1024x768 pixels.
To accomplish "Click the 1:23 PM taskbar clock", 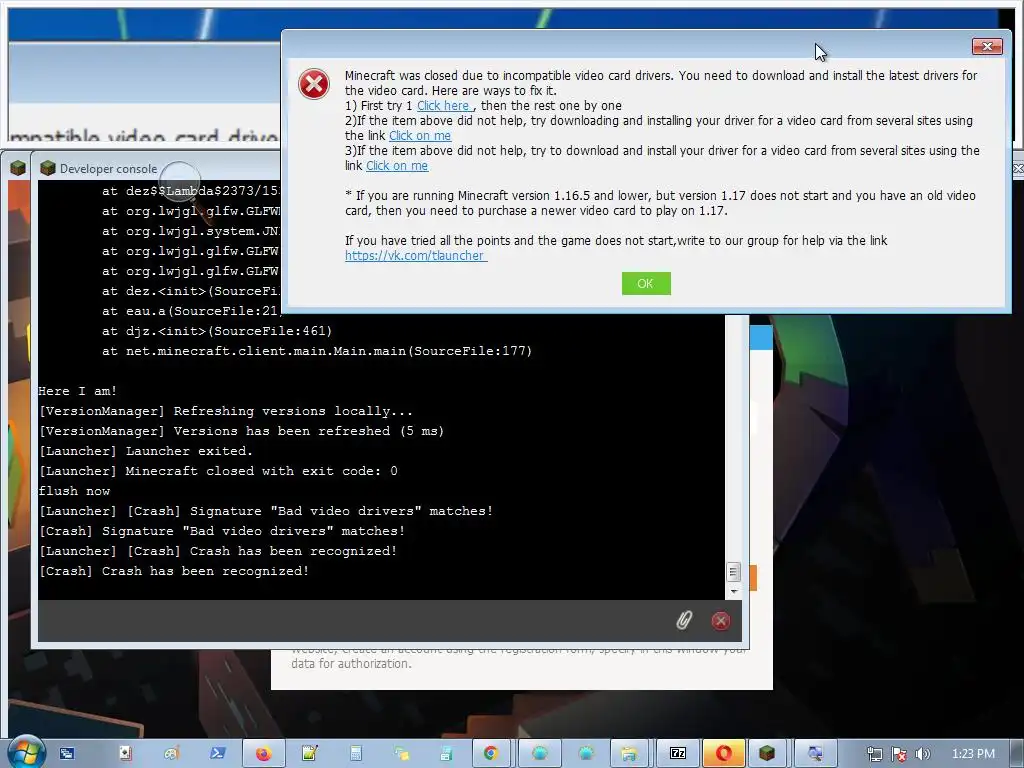I will click(x=973, y=754).
